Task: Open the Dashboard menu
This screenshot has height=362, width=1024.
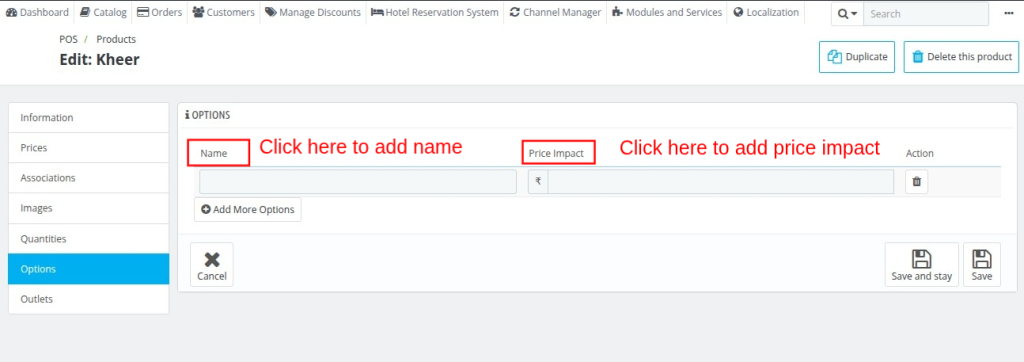Action: coord(37,12)
